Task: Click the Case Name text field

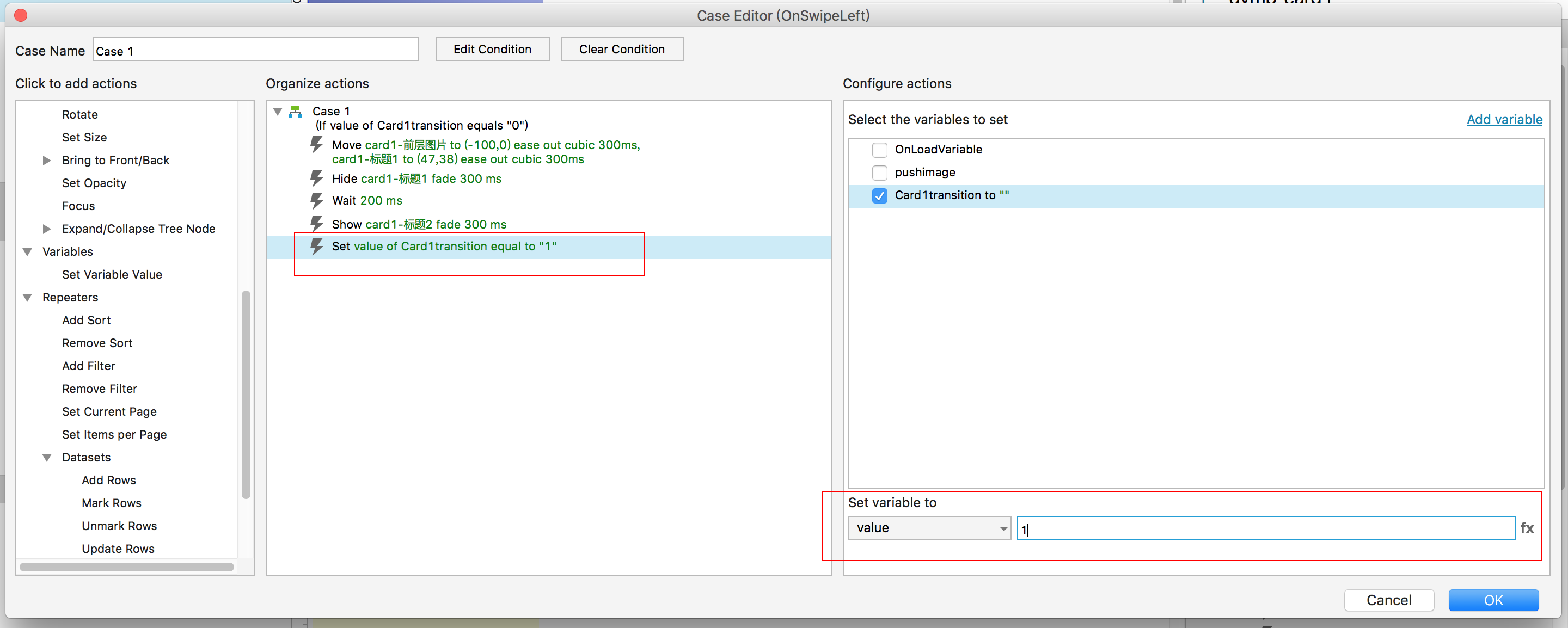Action: (256, 51)
